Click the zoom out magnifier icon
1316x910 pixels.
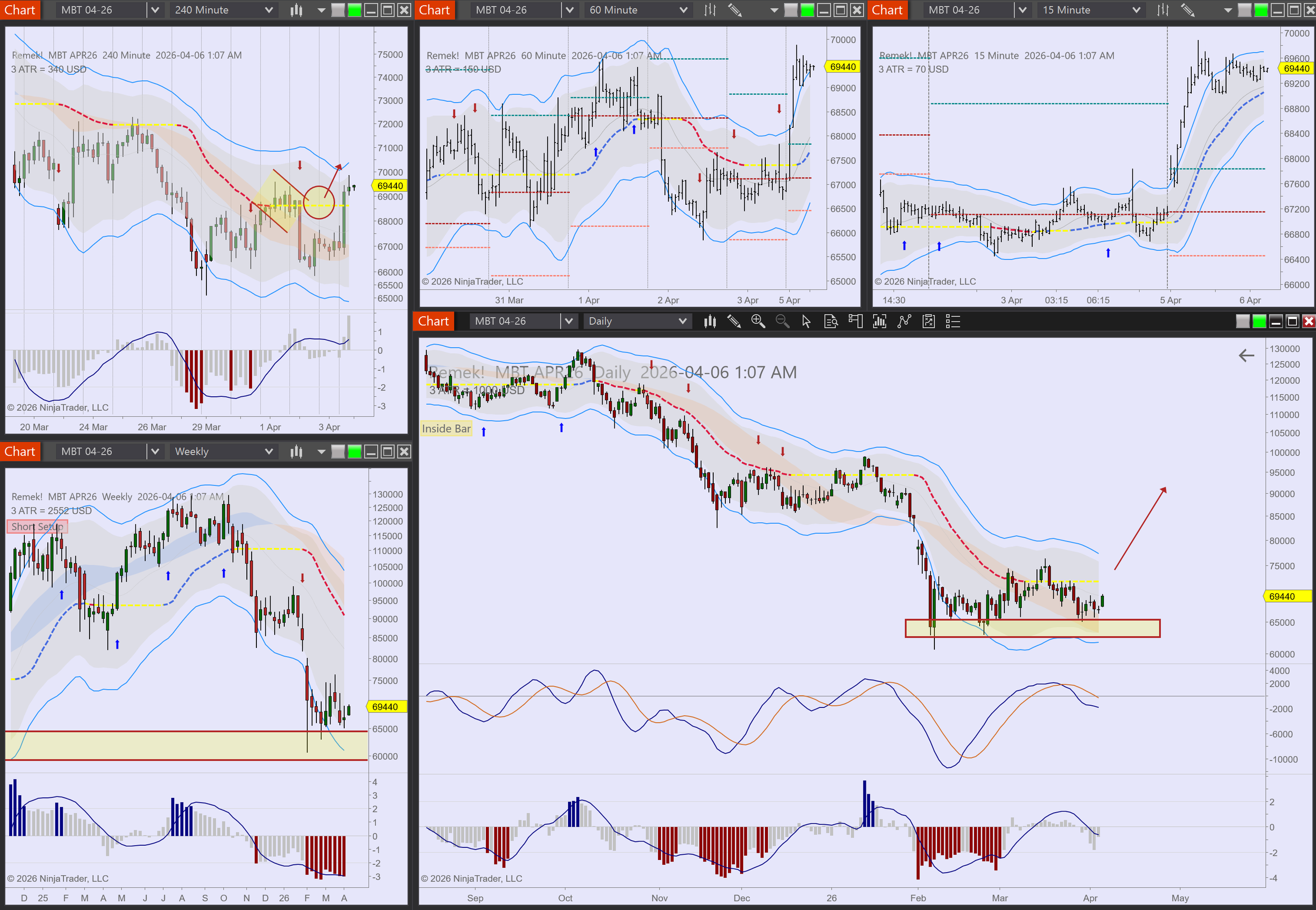[x=782, y=322]
